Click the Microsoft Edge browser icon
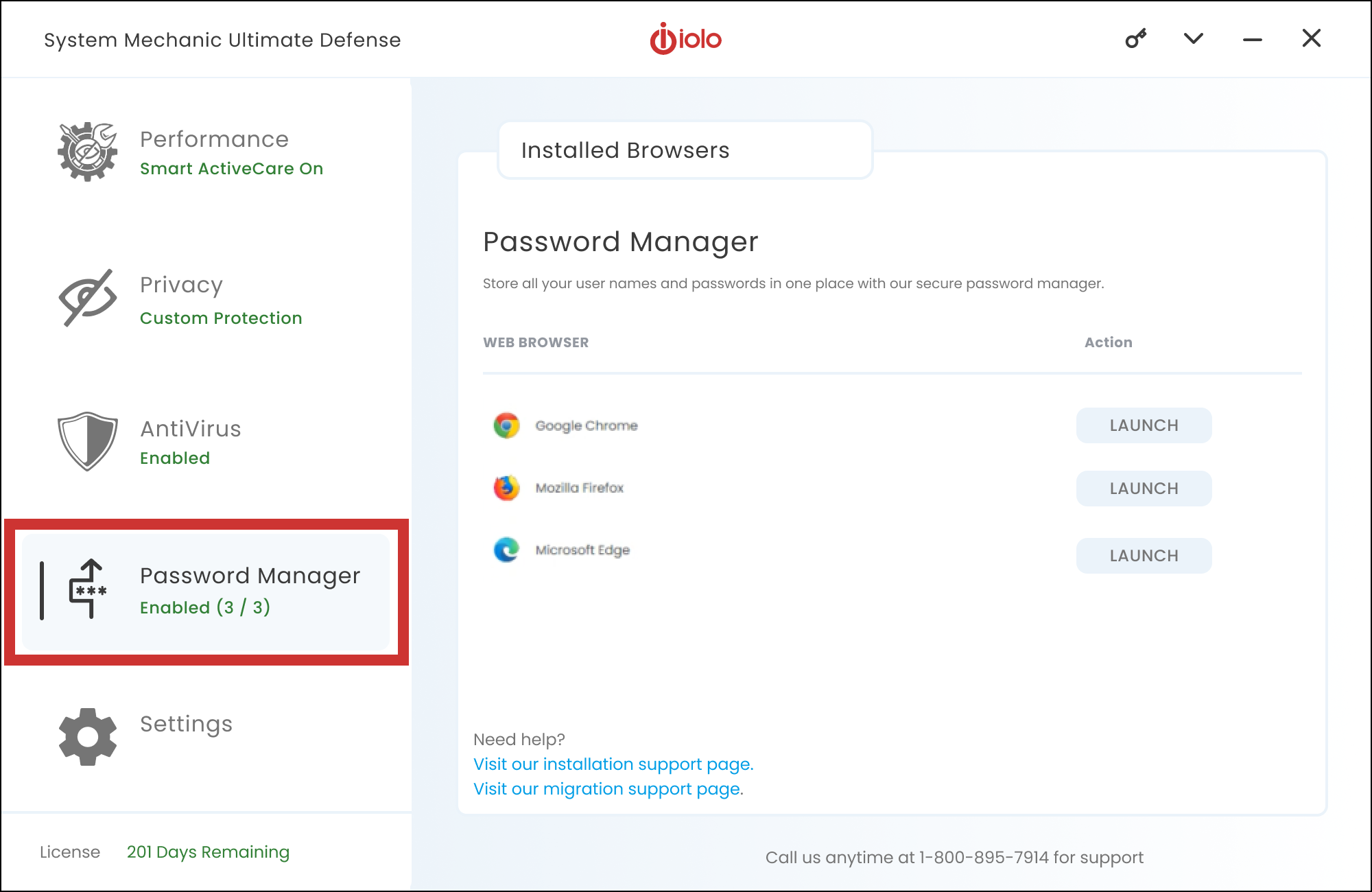The image size is (1372, 892). [x=506, y=550]
